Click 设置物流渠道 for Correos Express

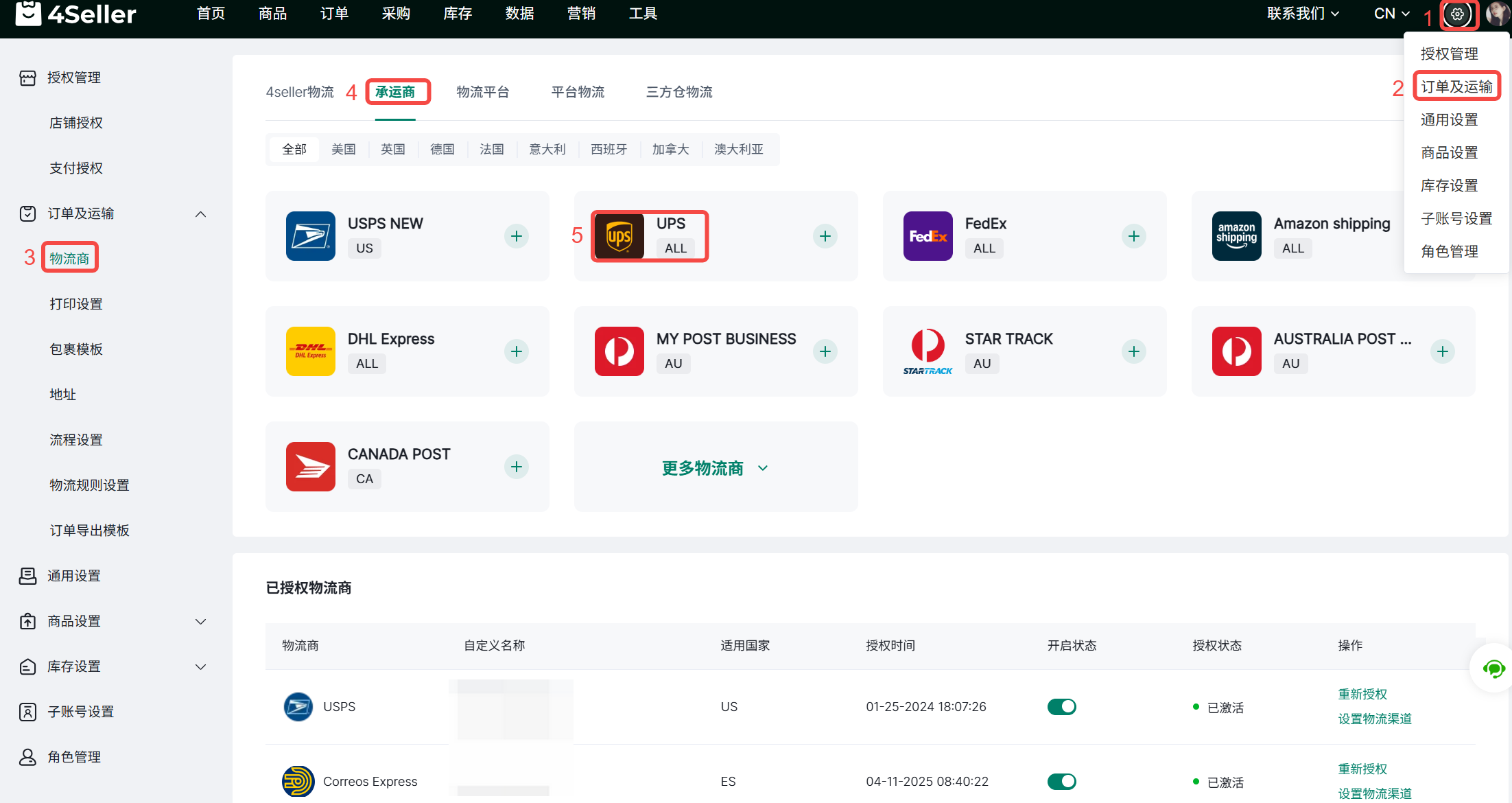point(1375,793)
